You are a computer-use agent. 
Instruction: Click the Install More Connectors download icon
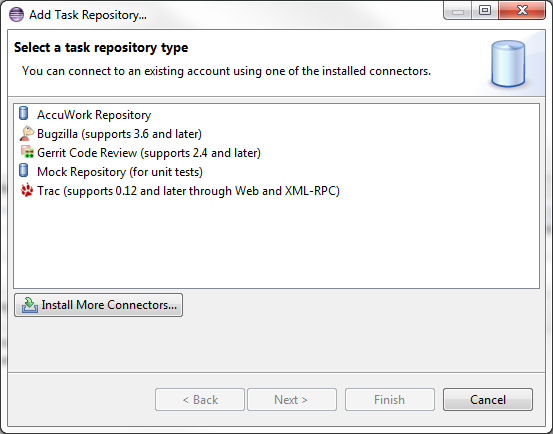tap(30, 305)
